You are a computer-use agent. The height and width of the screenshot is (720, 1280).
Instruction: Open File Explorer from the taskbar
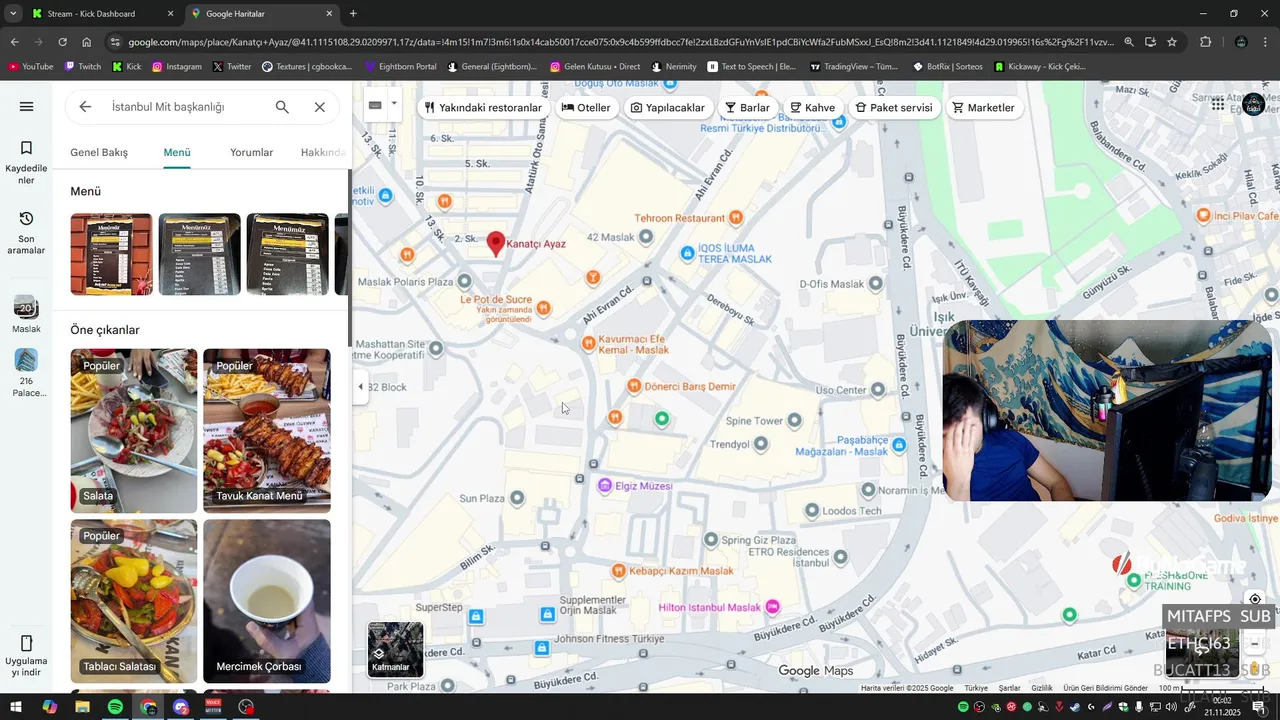[x=82, y=707]
